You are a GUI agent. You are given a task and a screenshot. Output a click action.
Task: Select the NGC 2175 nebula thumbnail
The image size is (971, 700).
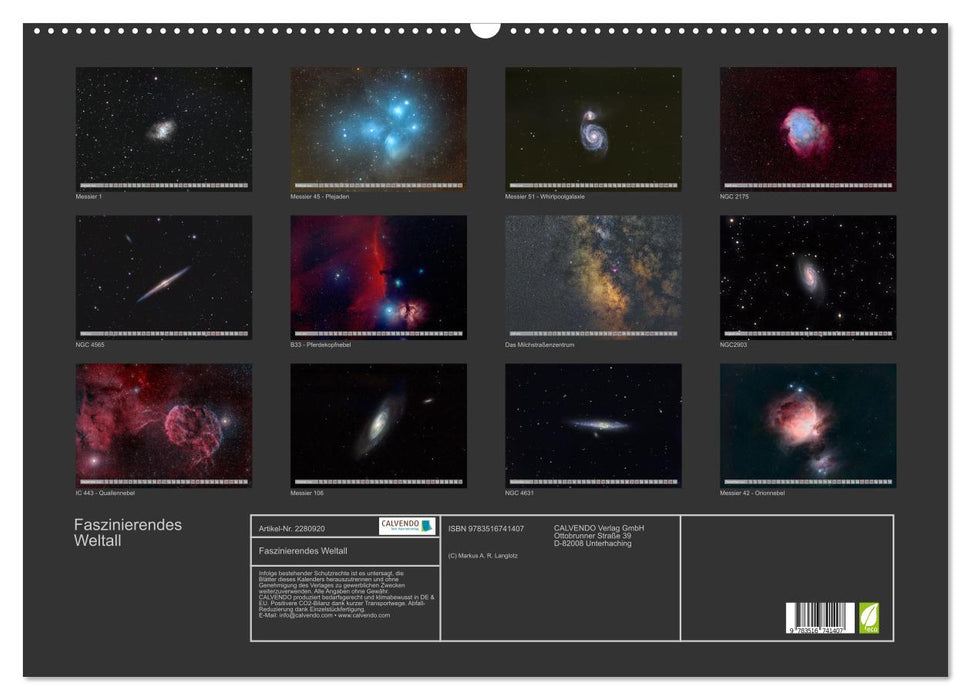808,129
